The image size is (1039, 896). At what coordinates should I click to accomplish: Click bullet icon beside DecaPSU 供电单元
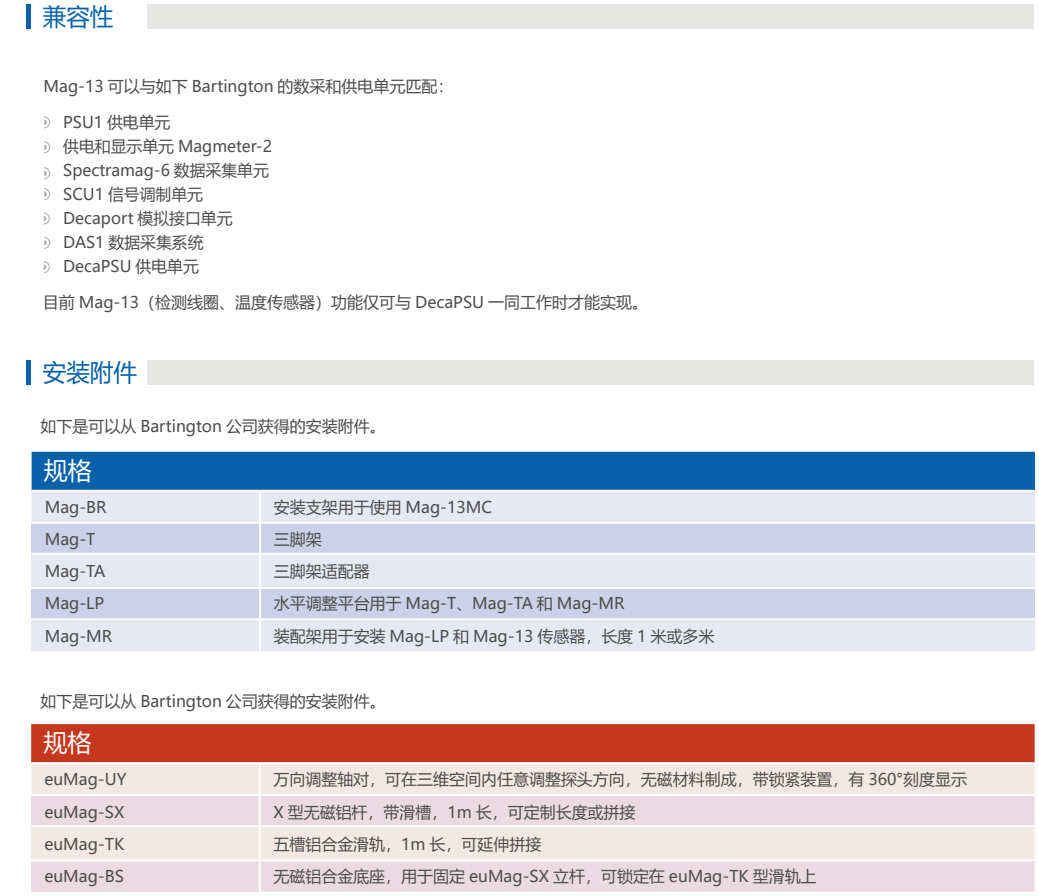point(46,267)
